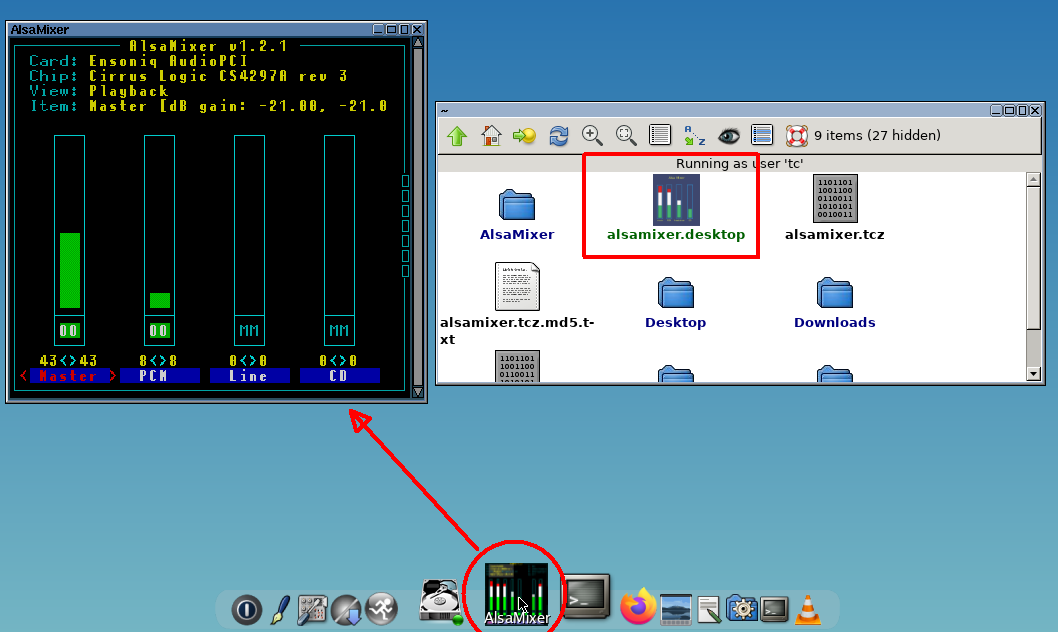Click the select-all list icon in toolbar

[762, 135]
